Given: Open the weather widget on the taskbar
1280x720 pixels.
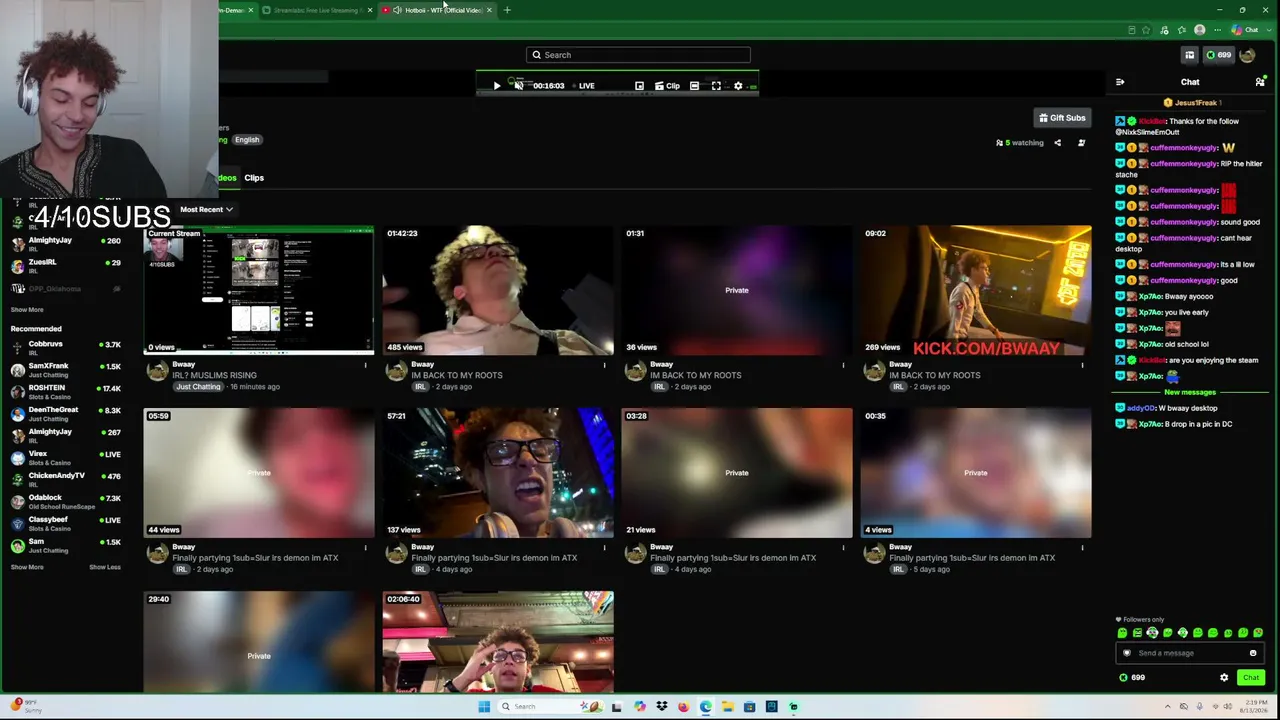Looking at the screenshot, I should pyautogui.click(x=24, y=707).
